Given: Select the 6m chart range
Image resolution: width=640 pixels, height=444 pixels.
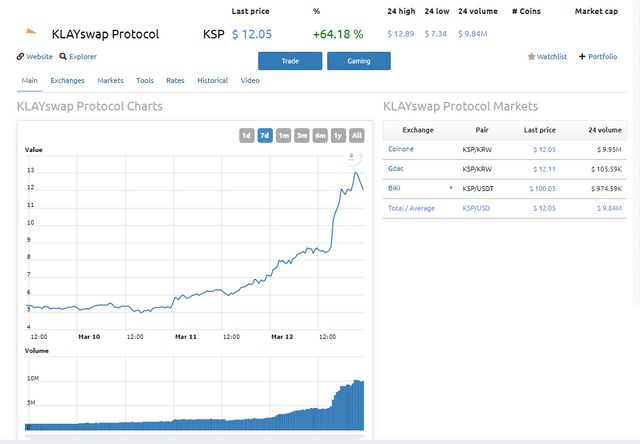Looking at the screenshot, I should point(320,135).
